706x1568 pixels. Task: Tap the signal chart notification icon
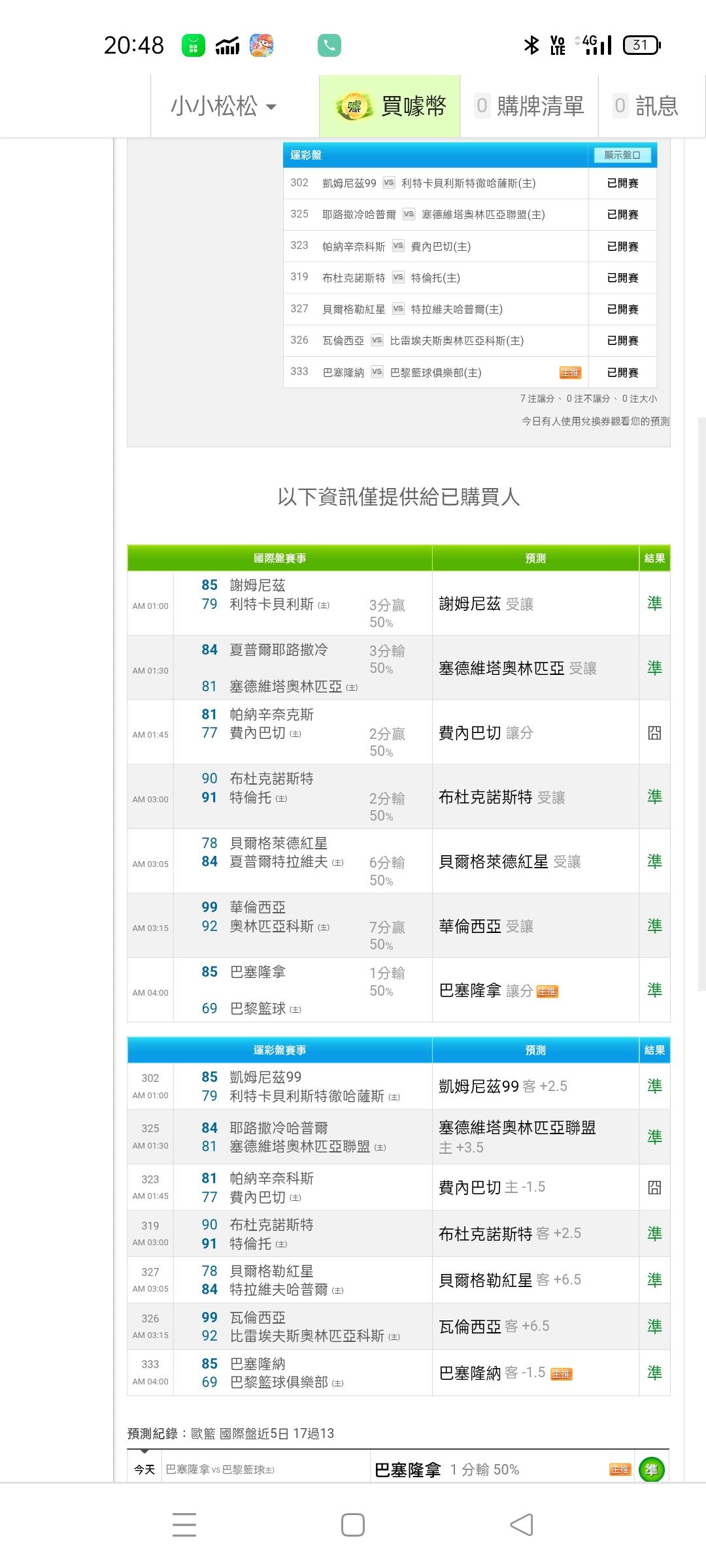point(227,46)
